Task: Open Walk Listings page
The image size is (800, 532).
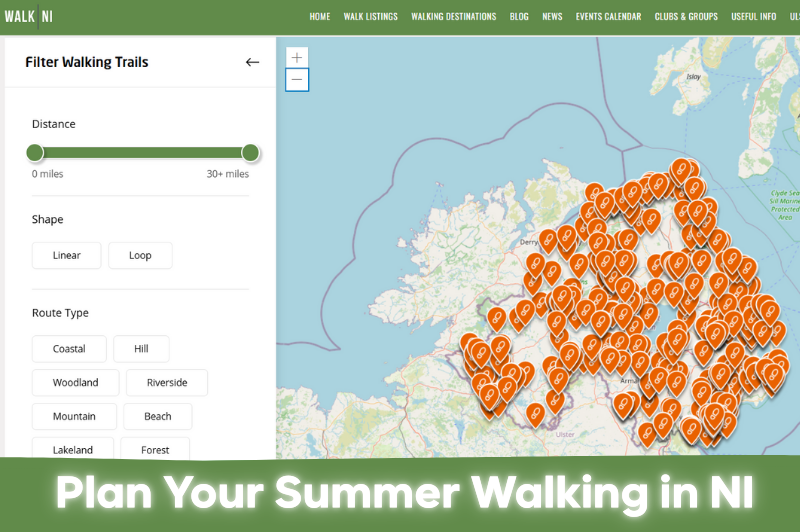Action: click(370, 16)
